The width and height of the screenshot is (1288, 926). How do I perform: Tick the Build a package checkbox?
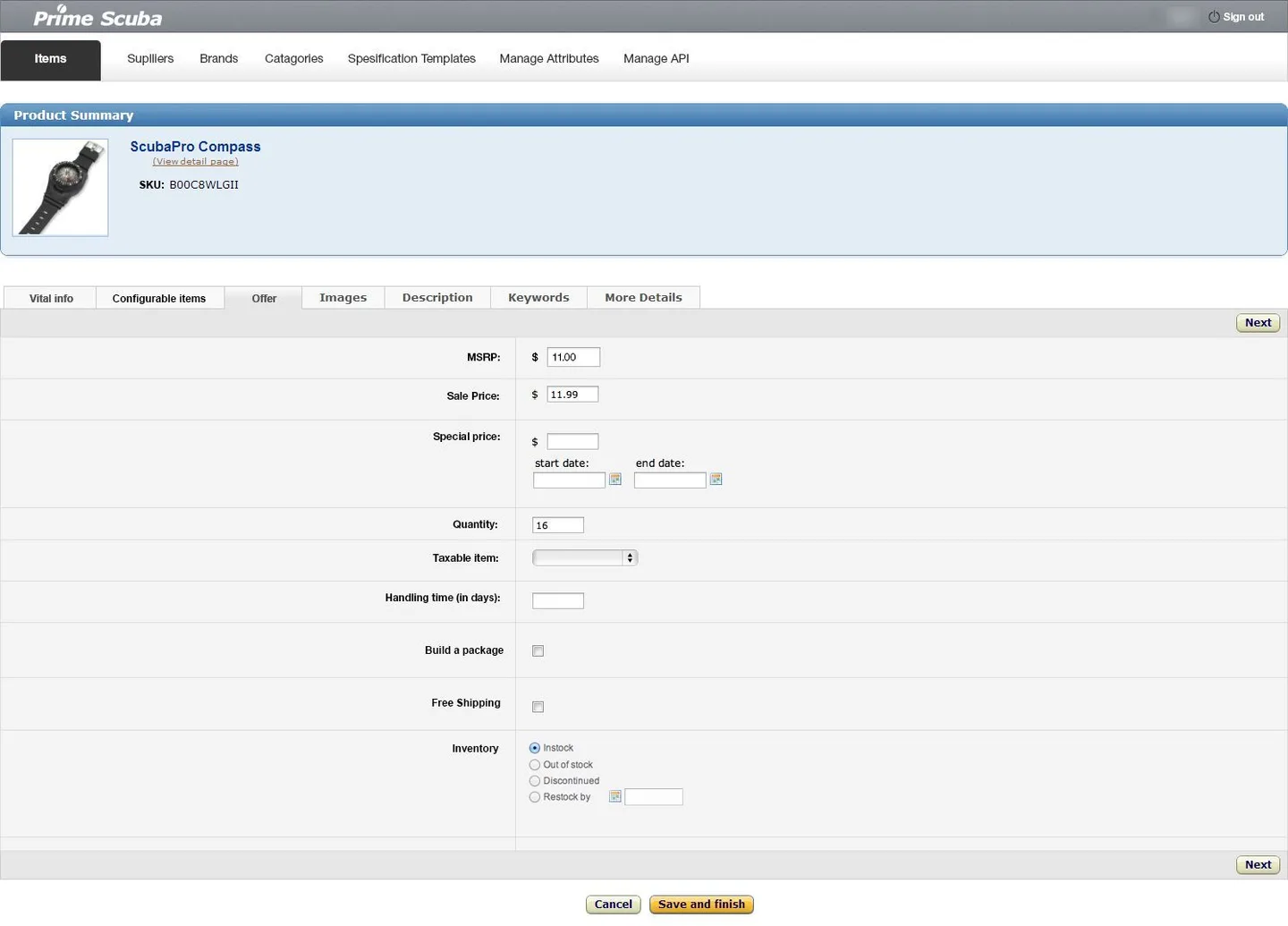538,650
